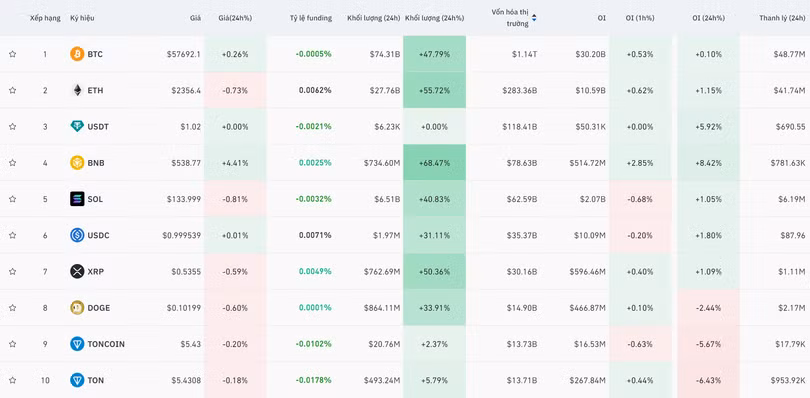Click the Bitcoin orange coin icon
This screenshot has width=810, height=398.
(x=77, y=54)
